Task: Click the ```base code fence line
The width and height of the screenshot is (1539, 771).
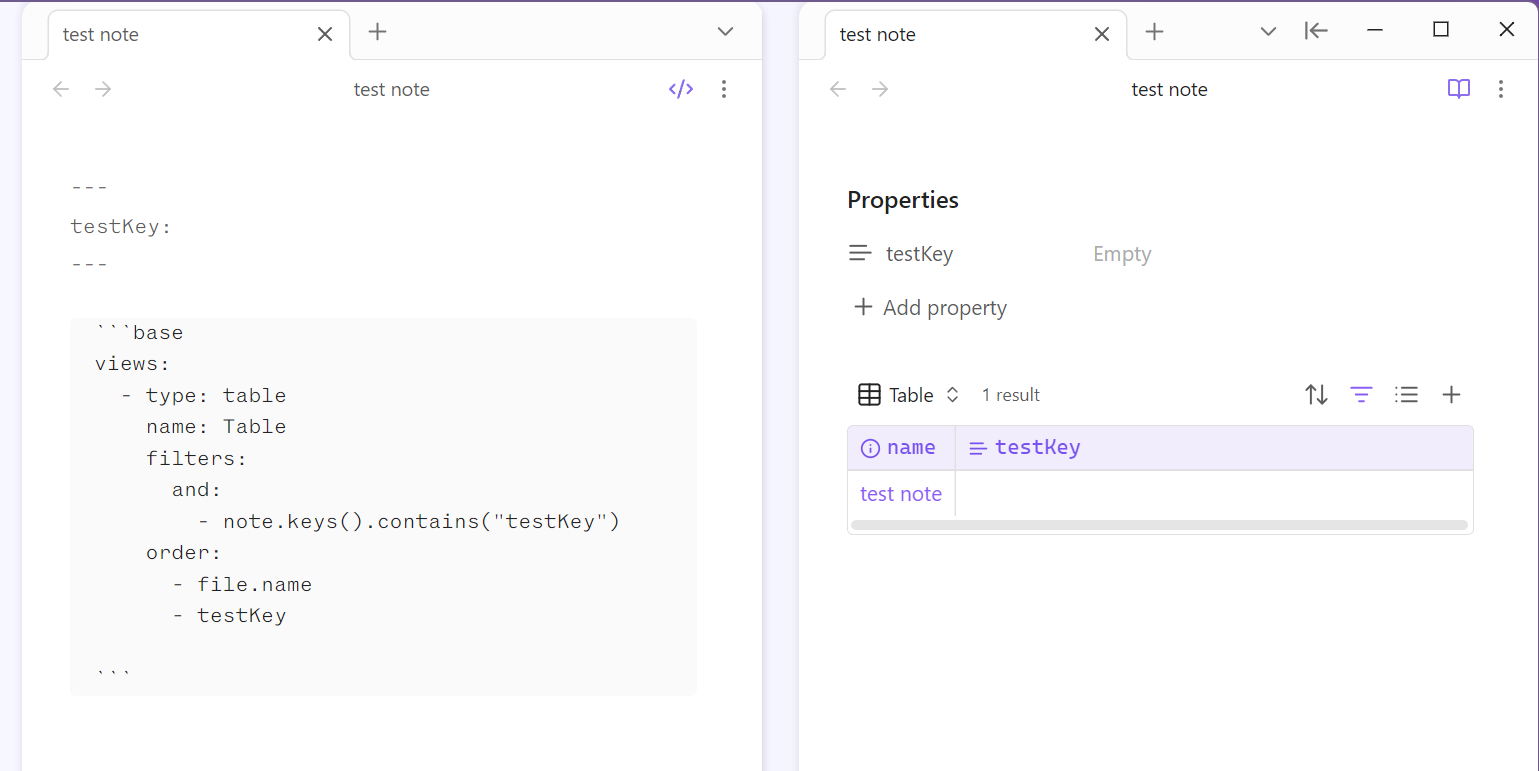Action: tap(139, 333)
